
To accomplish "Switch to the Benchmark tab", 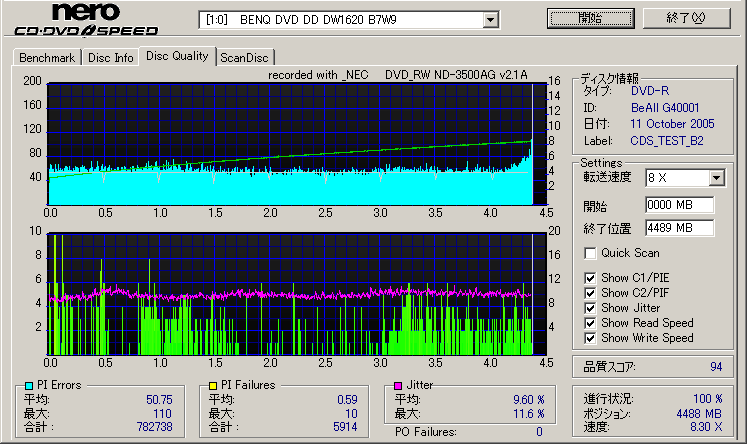I will 47,58.
